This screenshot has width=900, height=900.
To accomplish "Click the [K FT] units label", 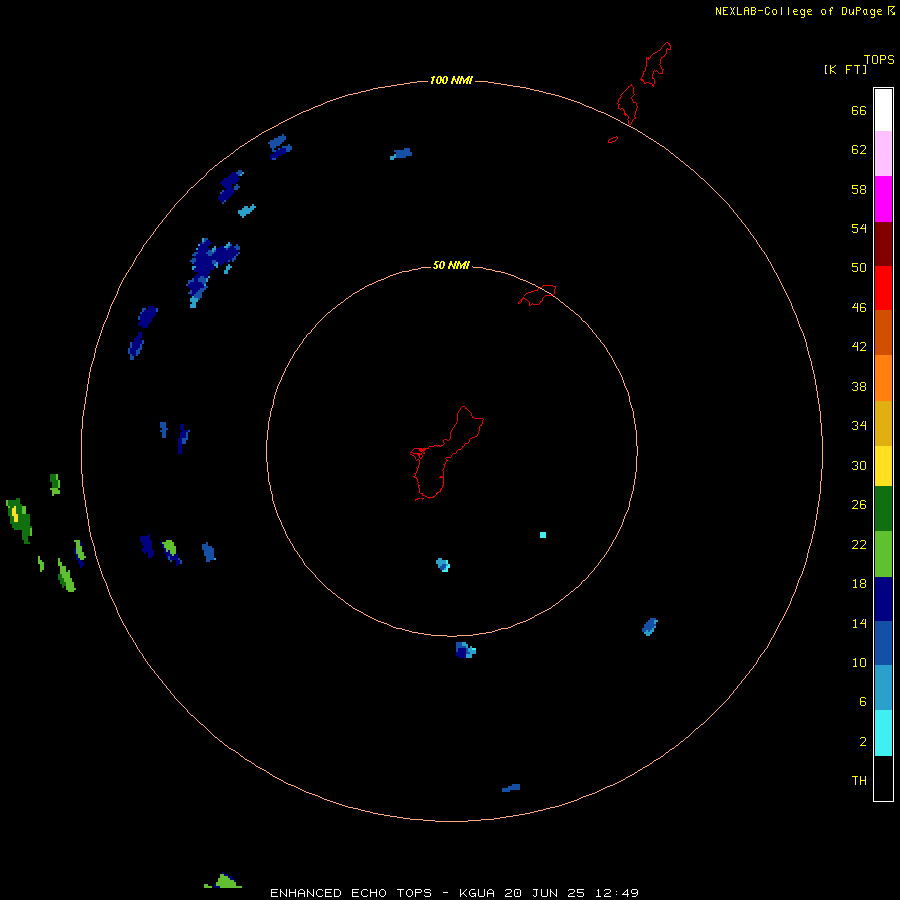I will click(845, 69).
